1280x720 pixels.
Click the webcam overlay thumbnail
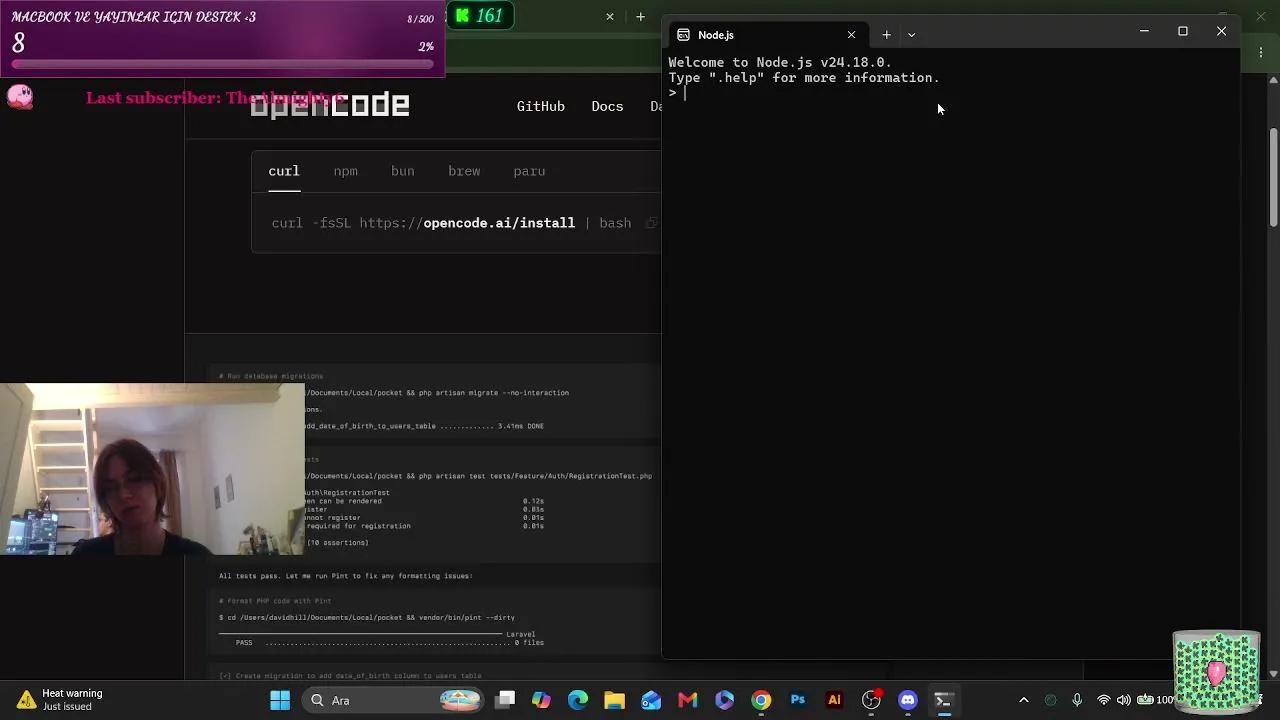click(x=152, y=469)
